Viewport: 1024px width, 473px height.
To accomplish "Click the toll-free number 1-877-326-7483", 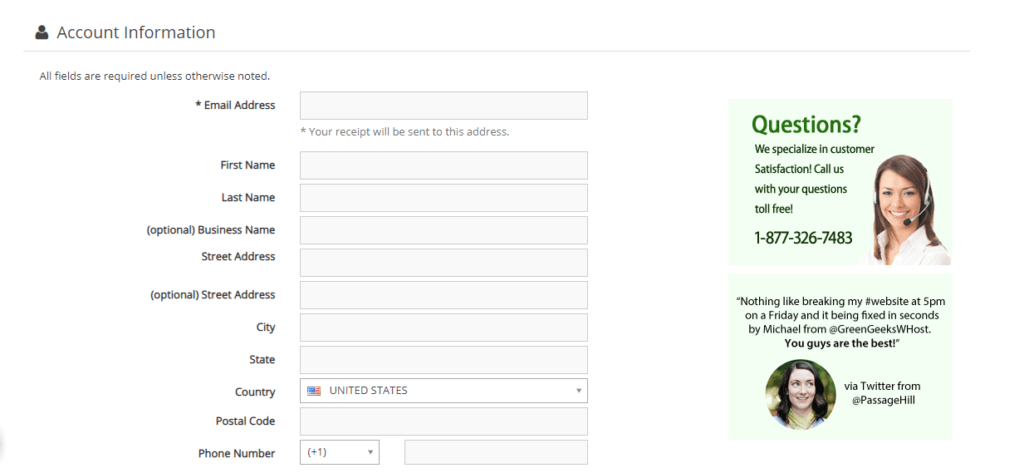I will [x=803, y=238].
